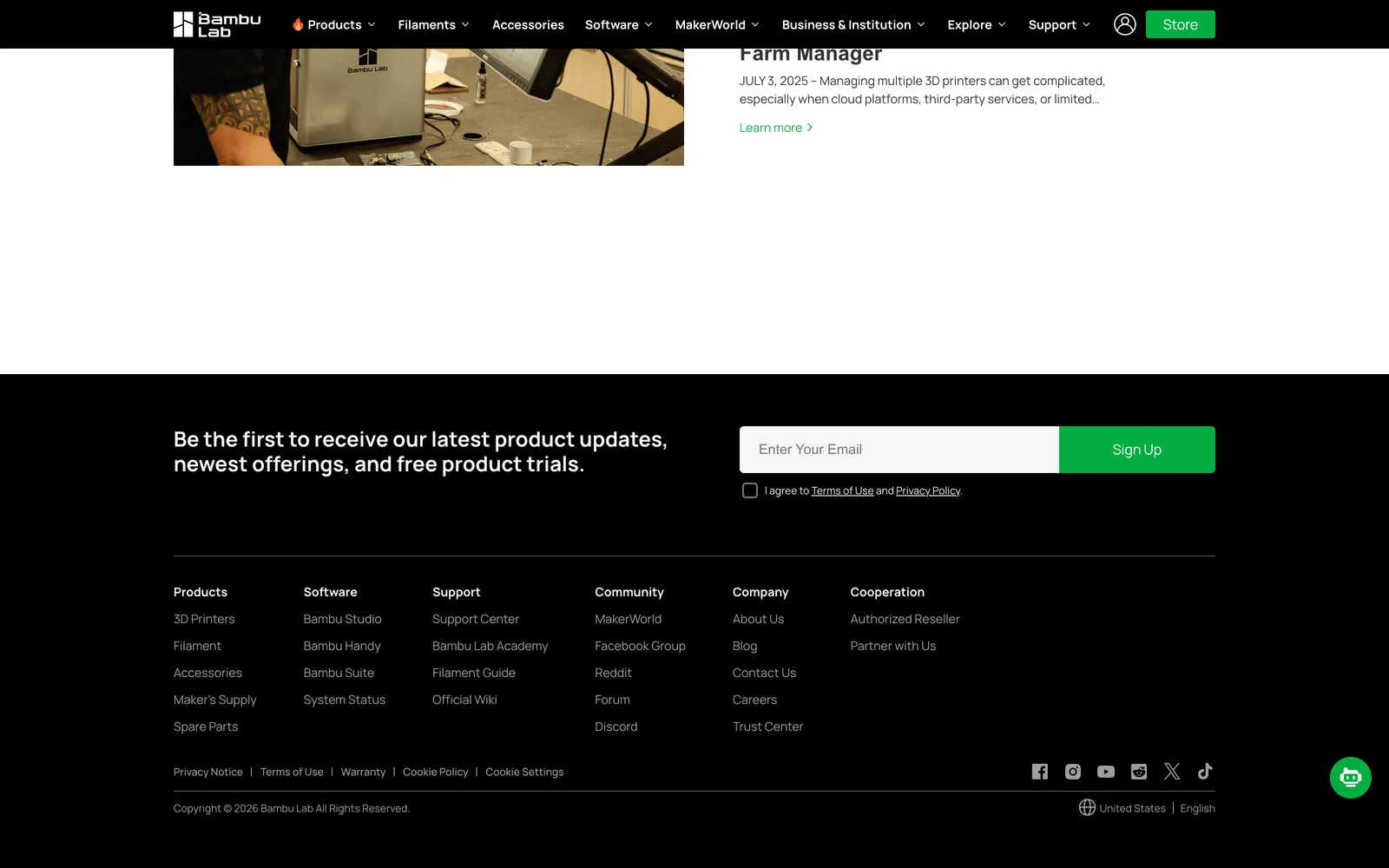Open Discord link

click(x=616, y=727)
